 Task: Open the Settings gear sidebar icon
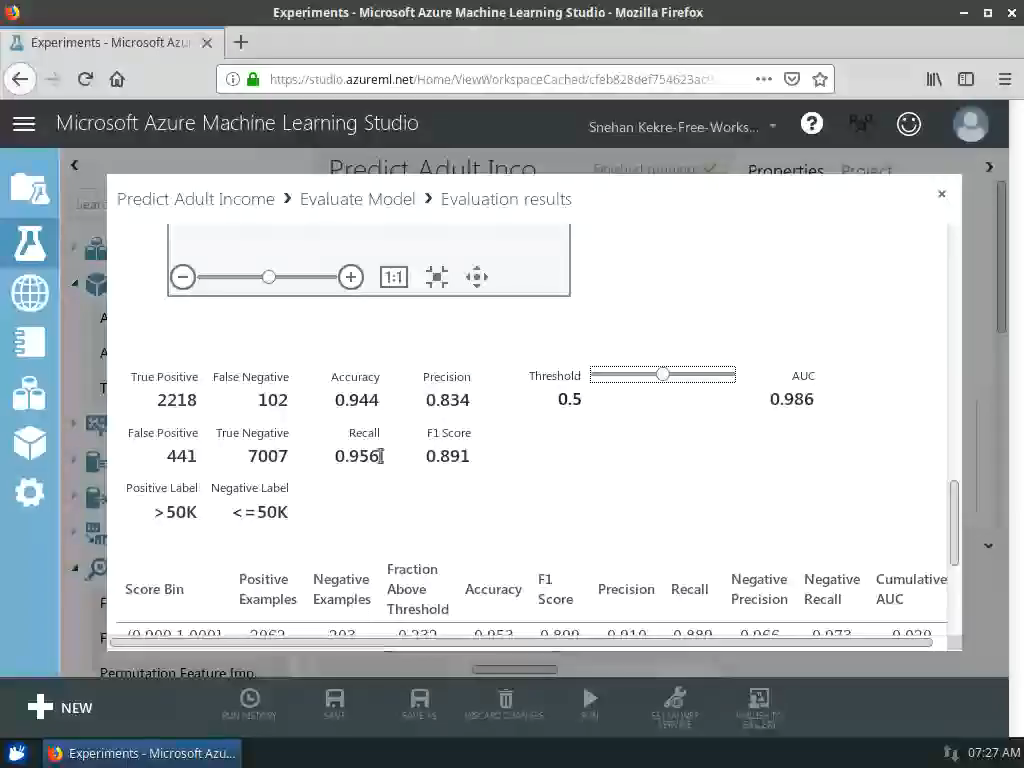coord(29,493)
